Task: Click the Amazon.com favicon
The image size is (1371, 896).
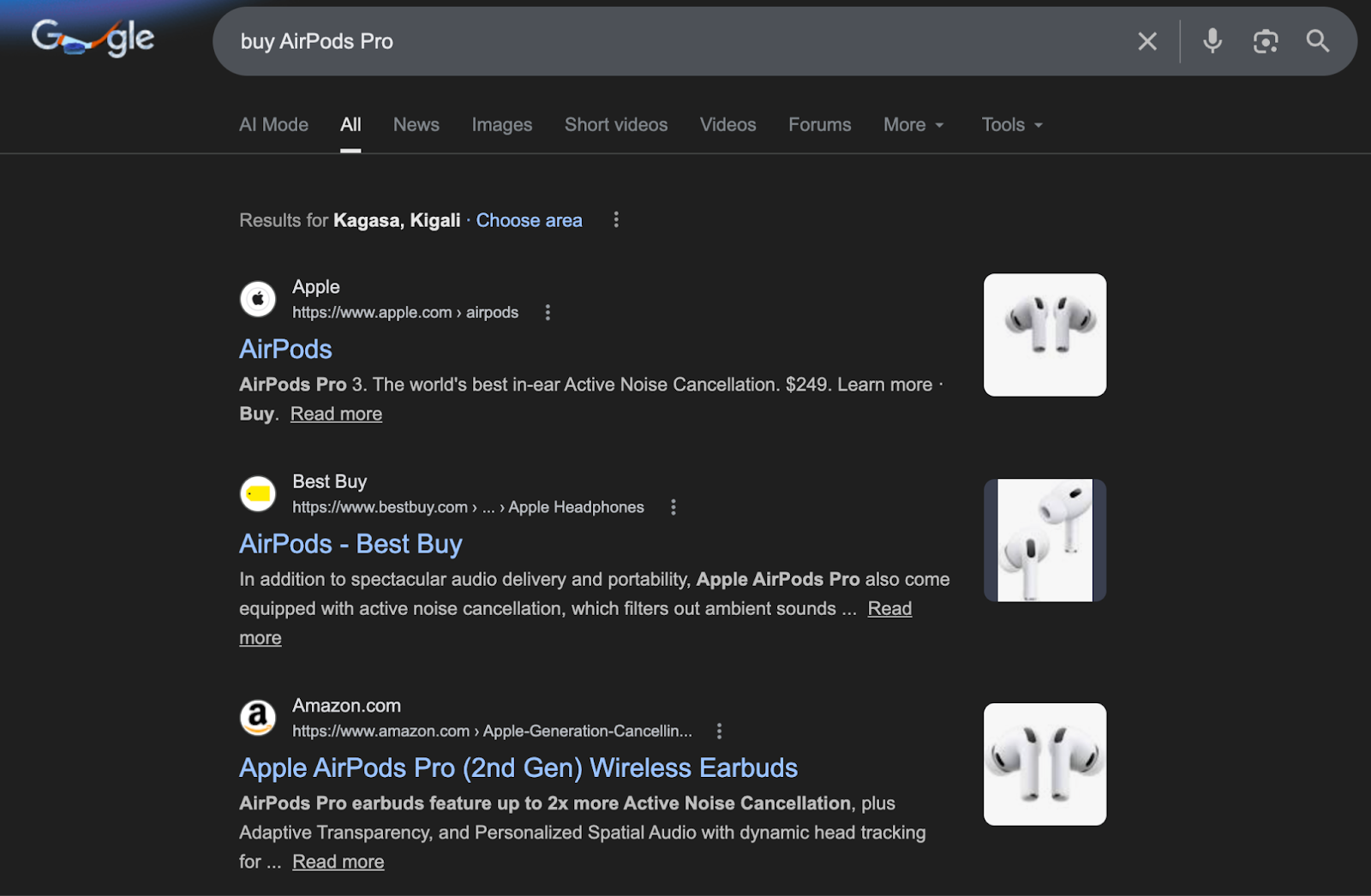Action: coord(257,717)
